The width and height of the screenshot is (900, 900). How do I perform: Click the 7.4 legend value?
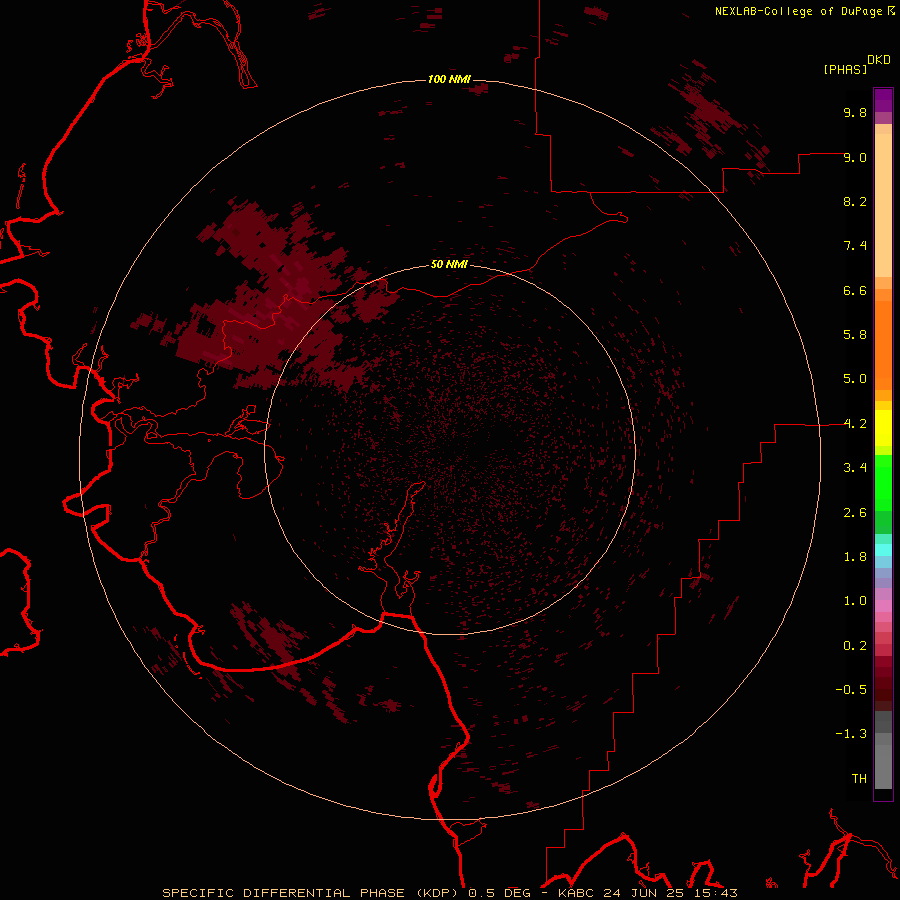(x=855, y=246)
